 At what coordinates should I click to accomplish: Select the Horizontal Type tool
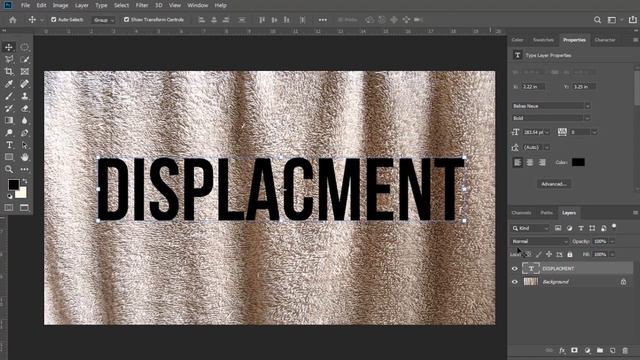click(9, 145)
